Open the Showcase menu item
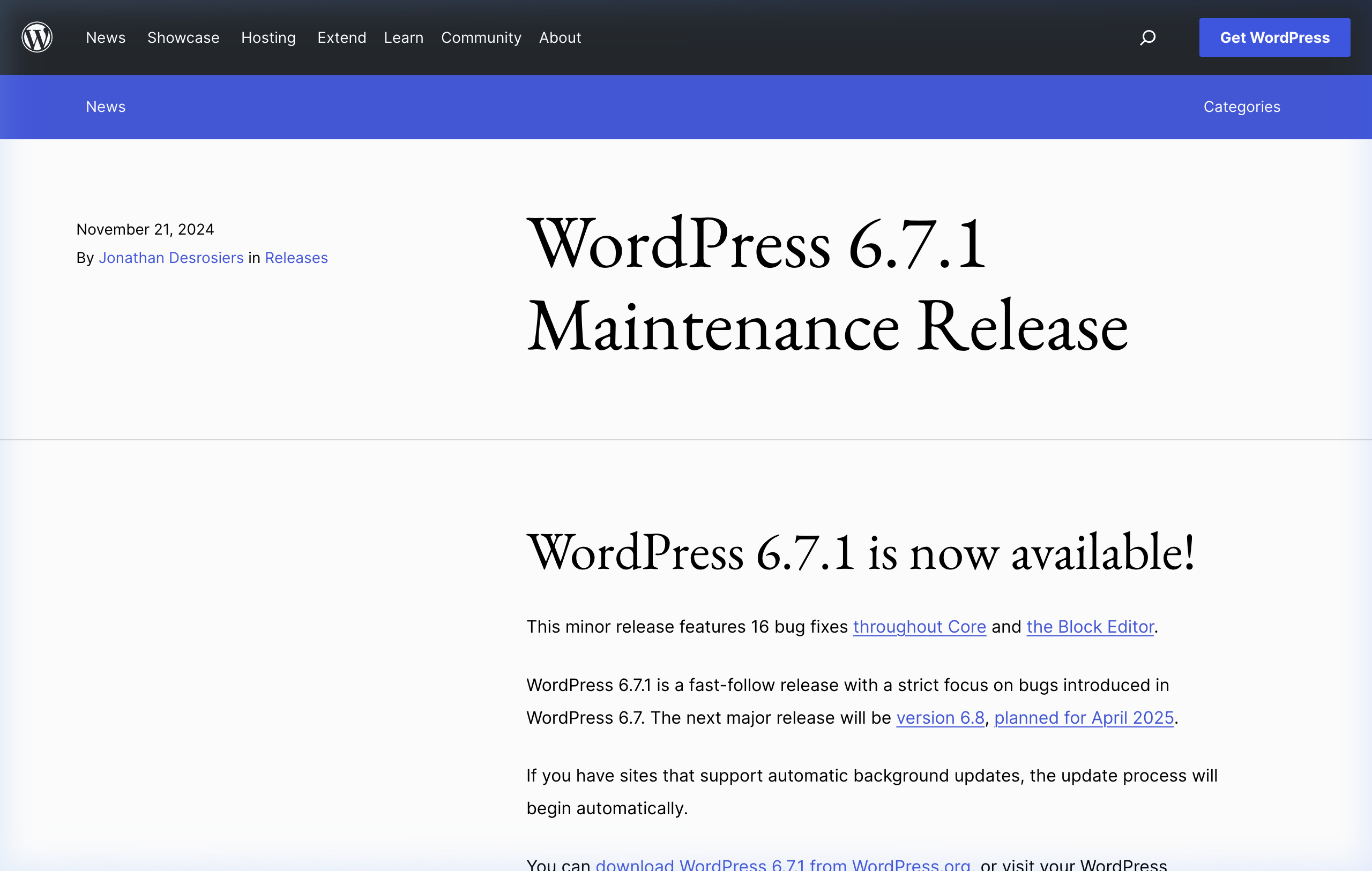The height and width of the screenshot is (871, 1372). pyautogui.click(x=183, y=37)
